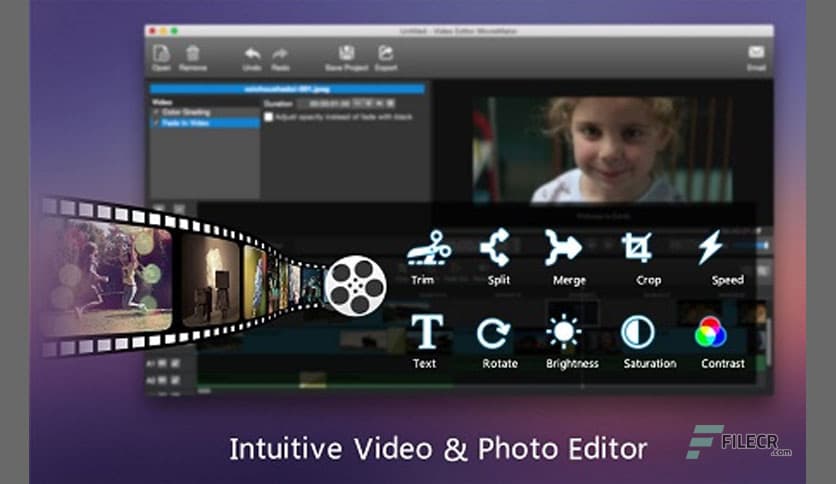Open the Contrast RGB circles icon
Image resolution: width=836 pixels, height=484 pixels.
pos(710,332)
